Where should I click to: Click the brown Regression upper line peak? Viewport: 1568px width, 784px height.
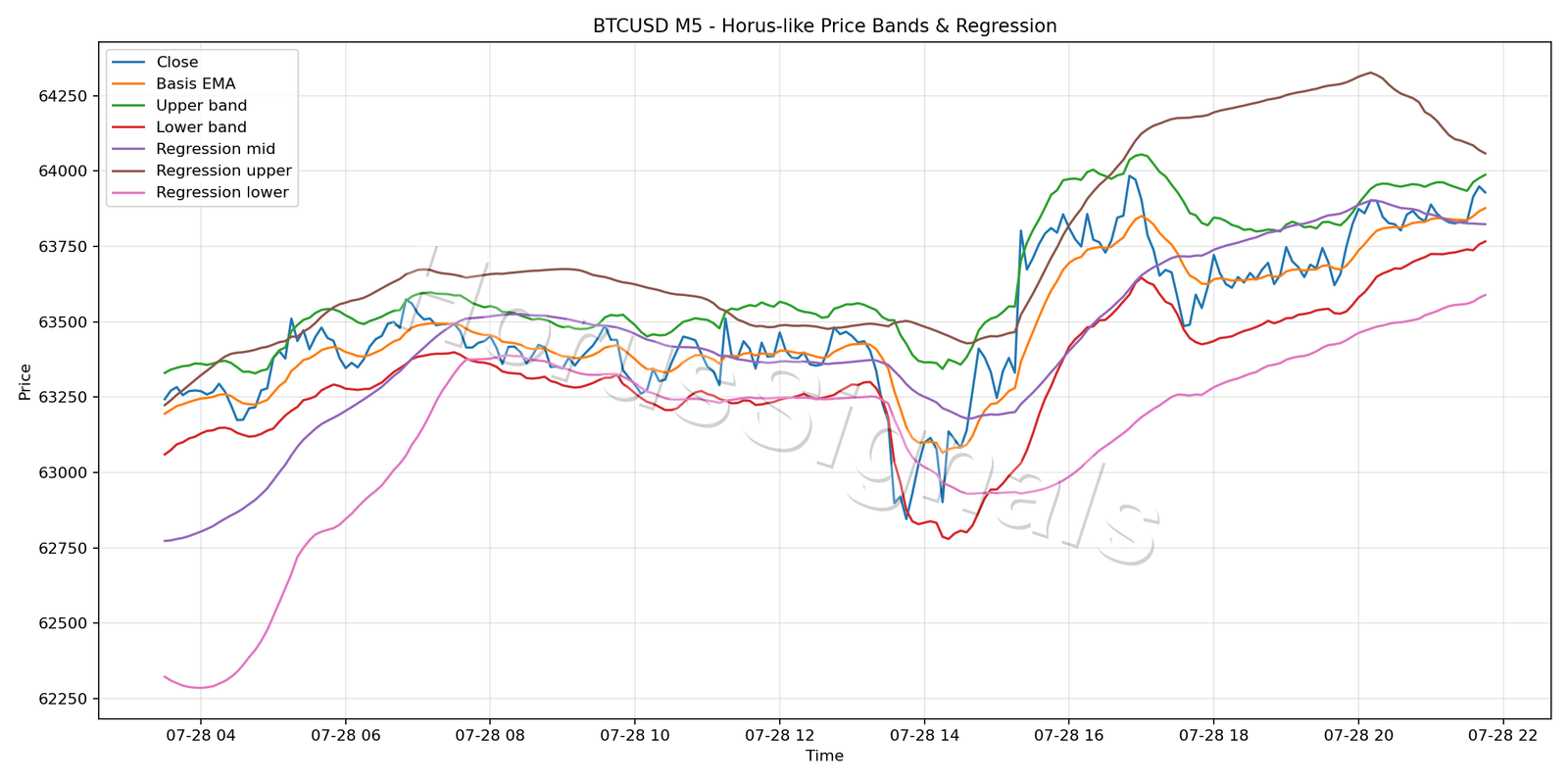(x=1370, y=73)
